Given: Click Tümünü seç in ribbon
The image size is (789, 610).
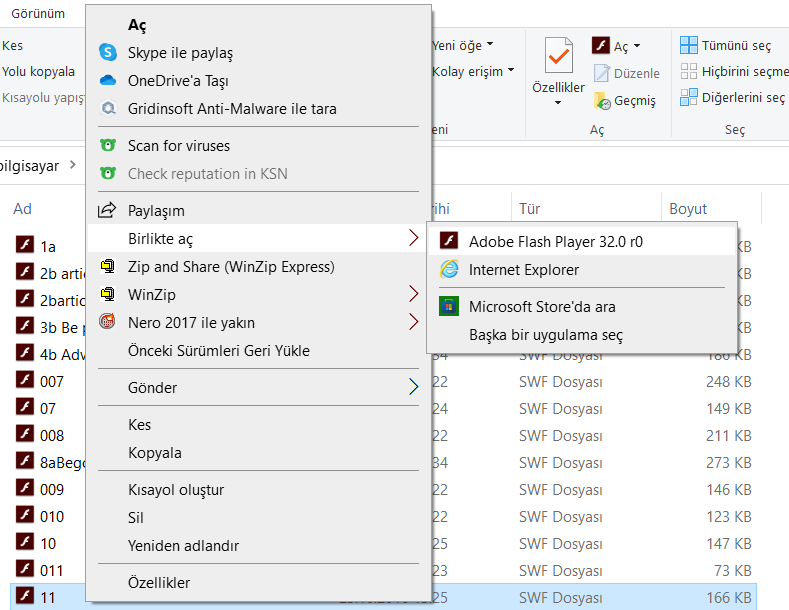Looking at the screenshot, I should coord(726,46).
